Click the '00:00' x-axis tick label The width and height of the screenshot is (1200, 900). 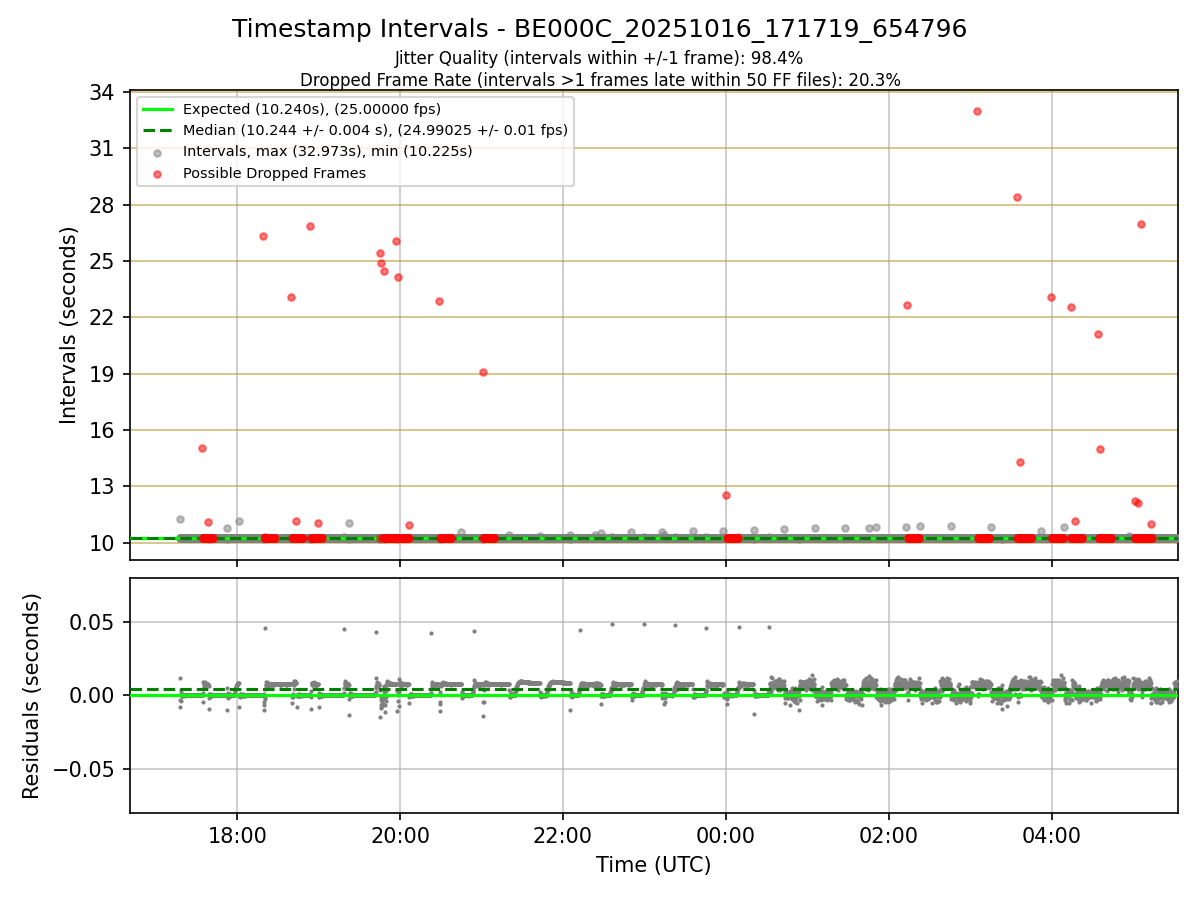pyautogui.click(x=726, y=835)
